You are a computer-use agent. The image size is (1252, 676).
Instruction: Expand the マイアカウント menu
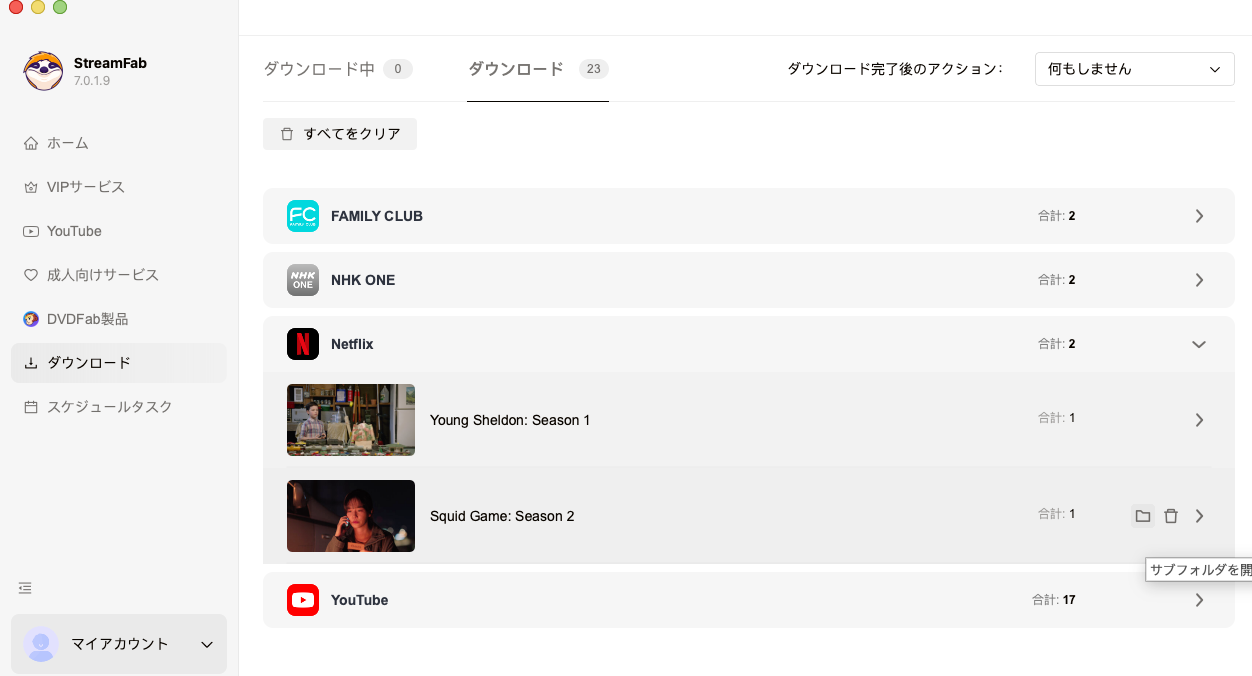(119, 644)
